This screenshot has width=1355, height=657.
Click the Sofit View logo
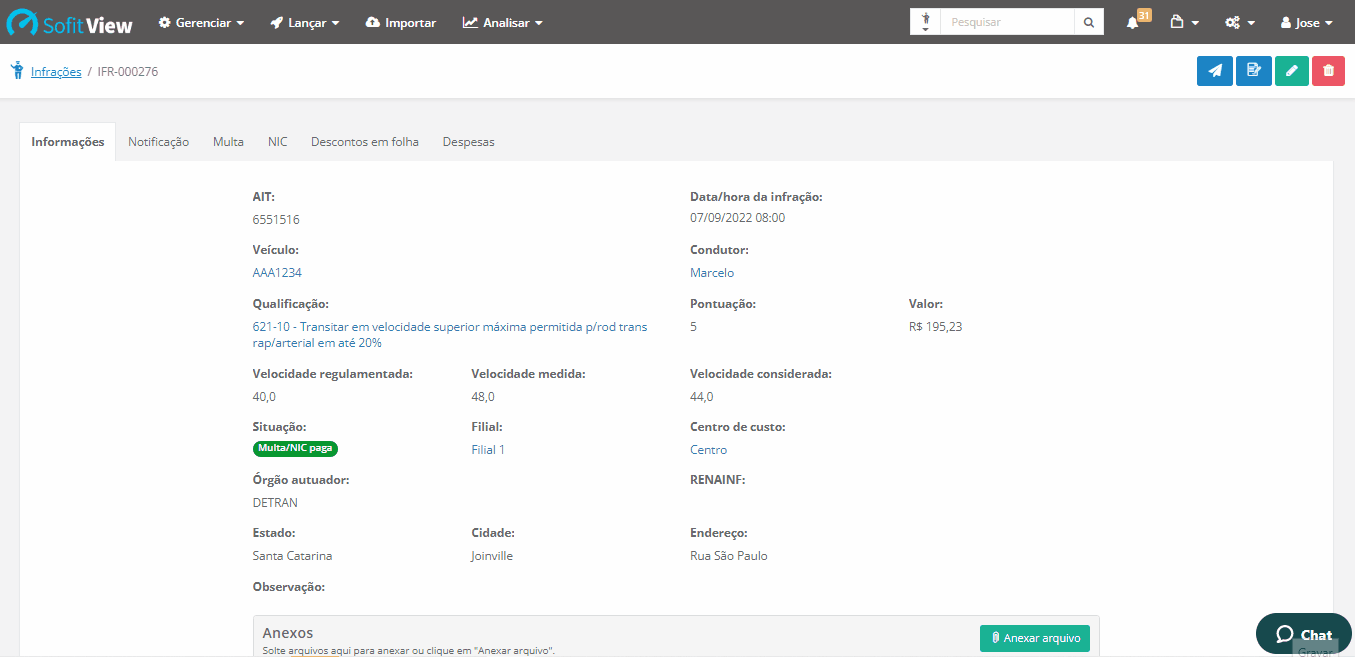[x=70, y=22]
